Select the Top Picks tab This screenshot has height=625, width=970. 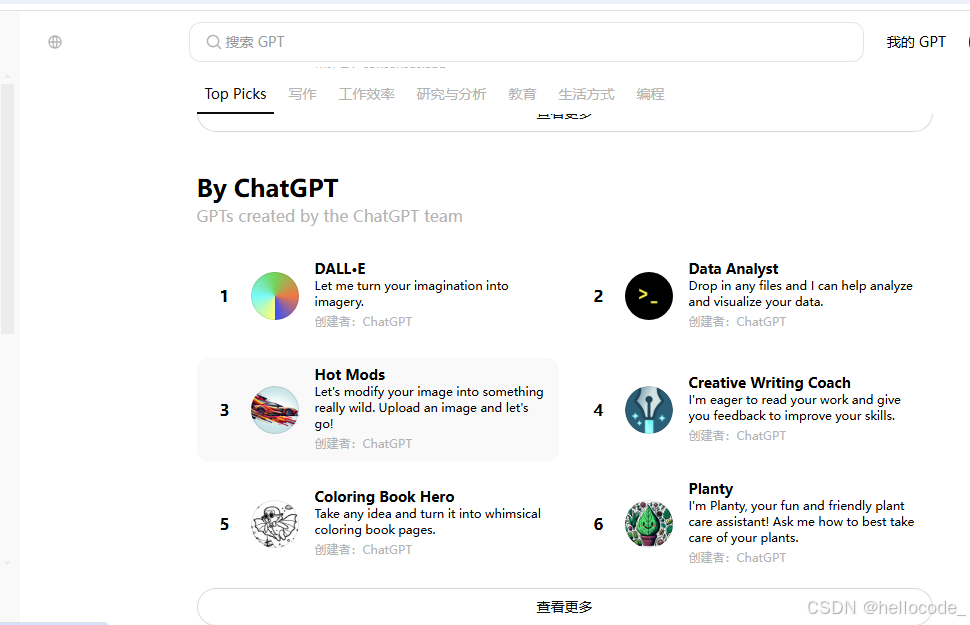click(235, 94)
